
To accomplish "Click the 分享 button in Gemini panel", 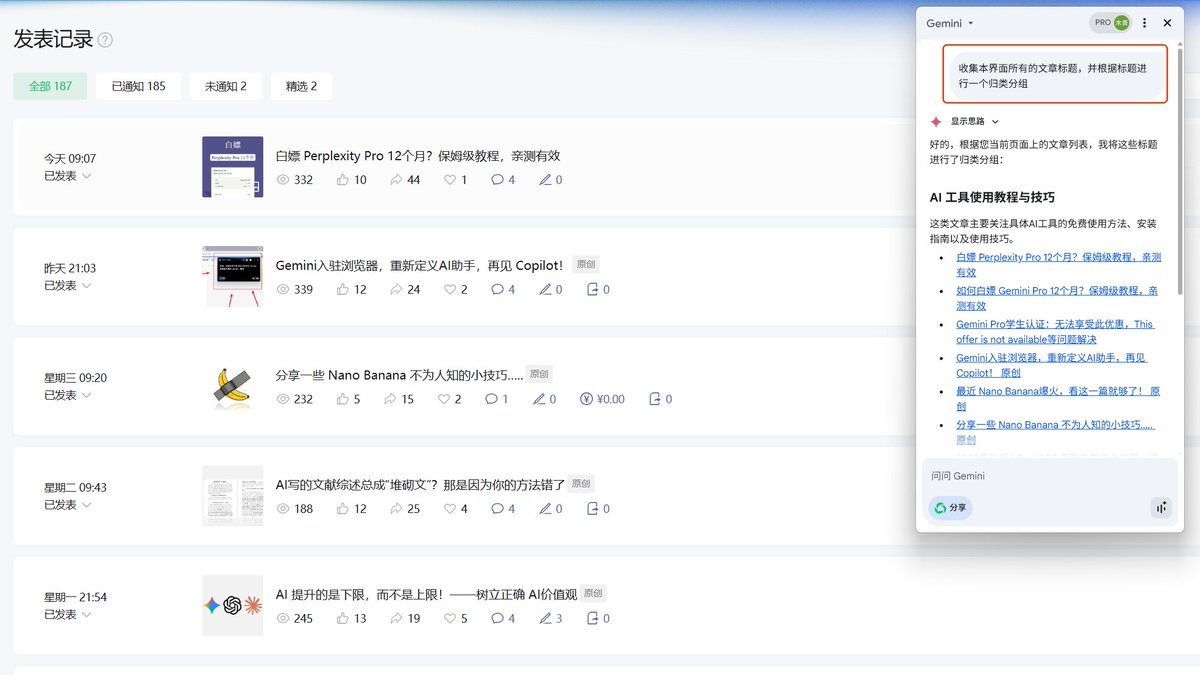I will click(x=950, y=508).
